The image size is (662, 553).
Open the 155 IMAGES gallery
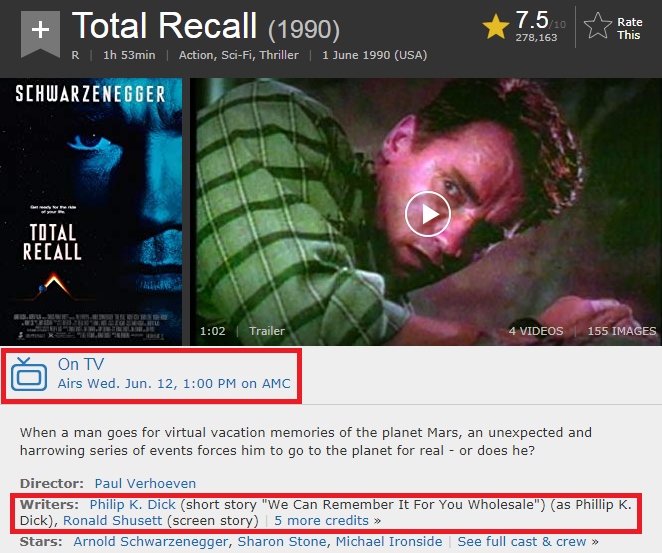tap(622, 331)
